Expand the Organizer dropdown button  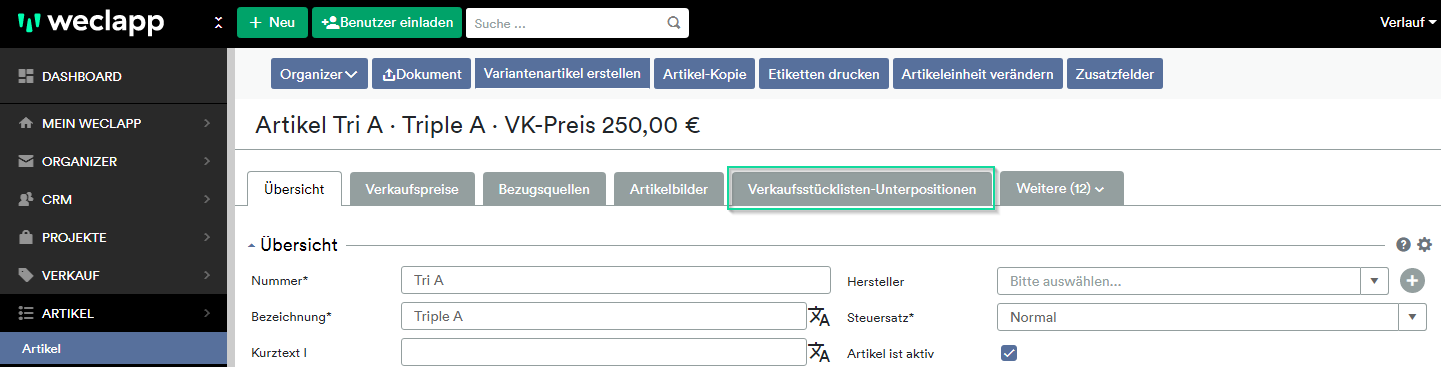tap(319, 74)
